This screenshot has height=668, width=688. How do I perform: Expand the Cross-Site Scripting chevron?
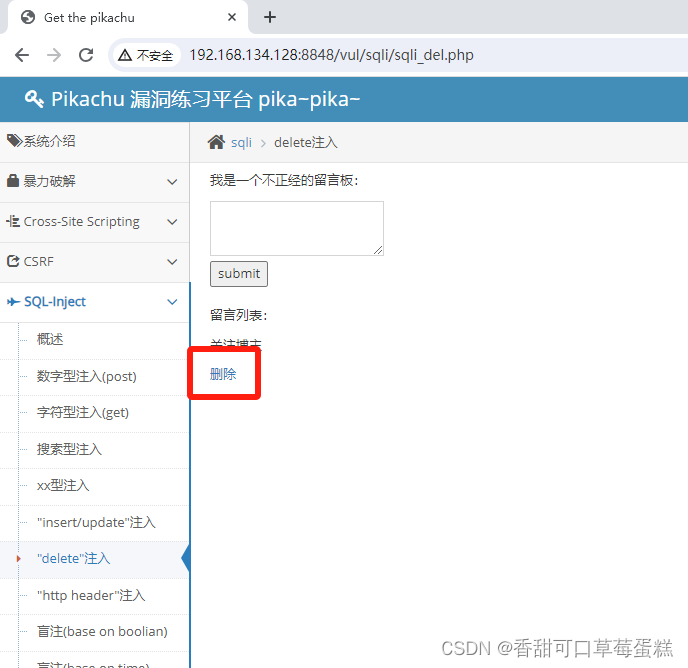[172, 222]
